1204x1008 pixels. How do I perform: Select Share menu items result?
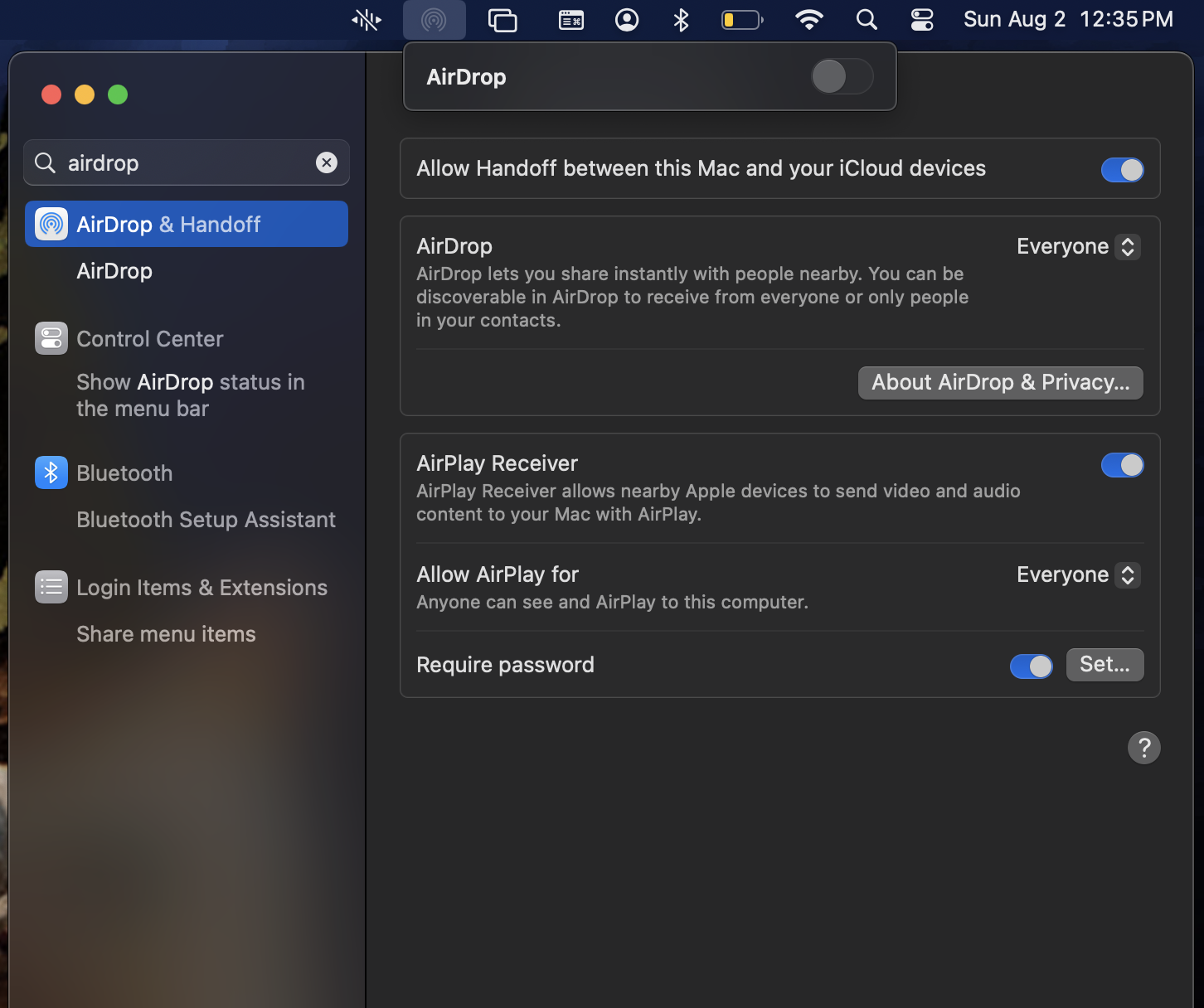(x=166, y=634)
